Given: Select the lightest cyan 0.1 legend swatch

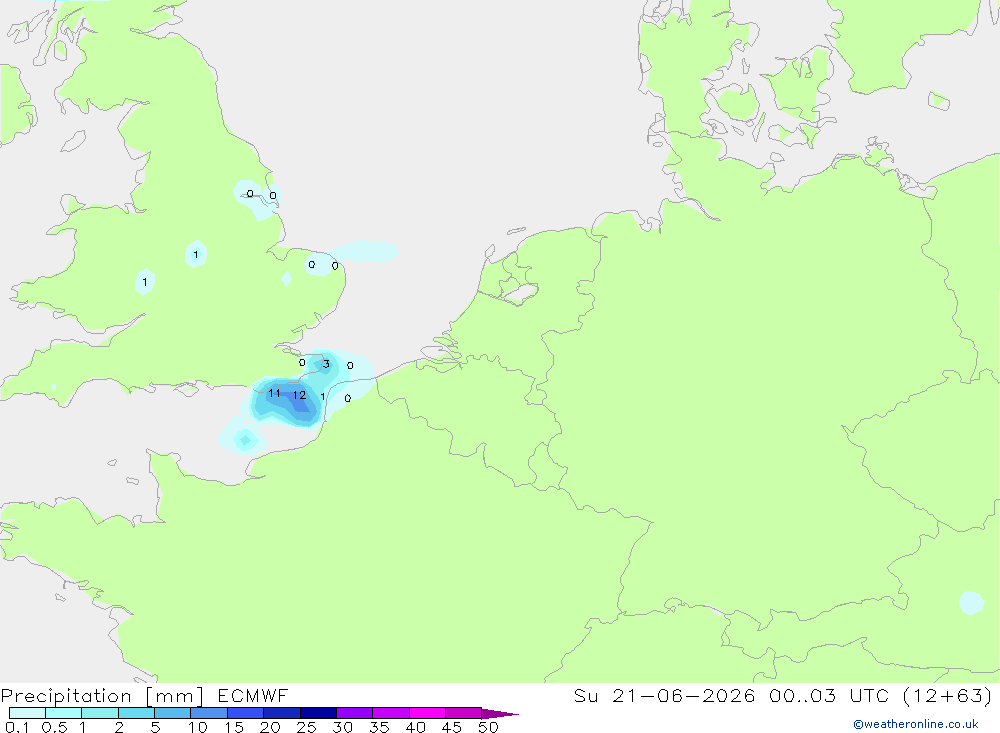Looking at the screenshot, I should point(27,713).
